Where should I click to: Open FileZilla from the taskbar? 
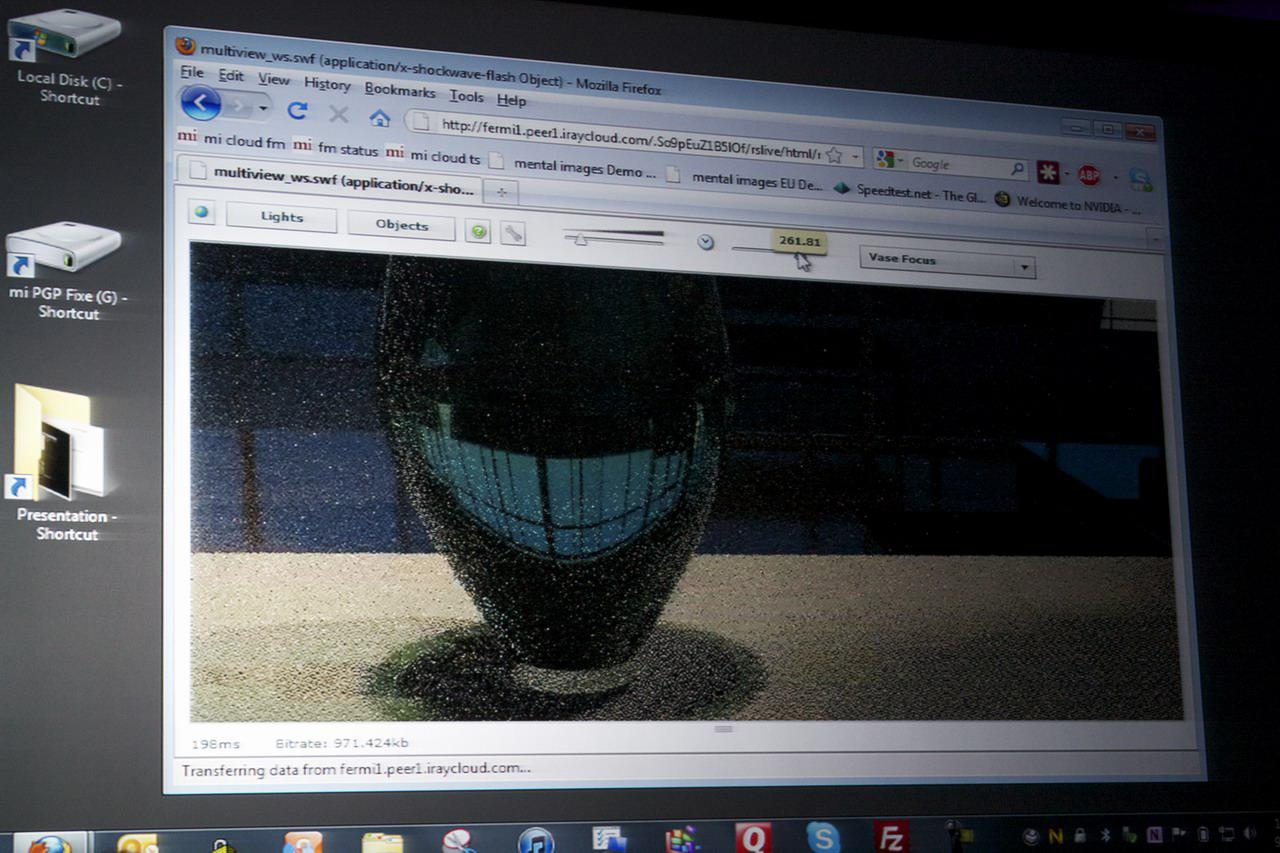[x=890, y=837]
